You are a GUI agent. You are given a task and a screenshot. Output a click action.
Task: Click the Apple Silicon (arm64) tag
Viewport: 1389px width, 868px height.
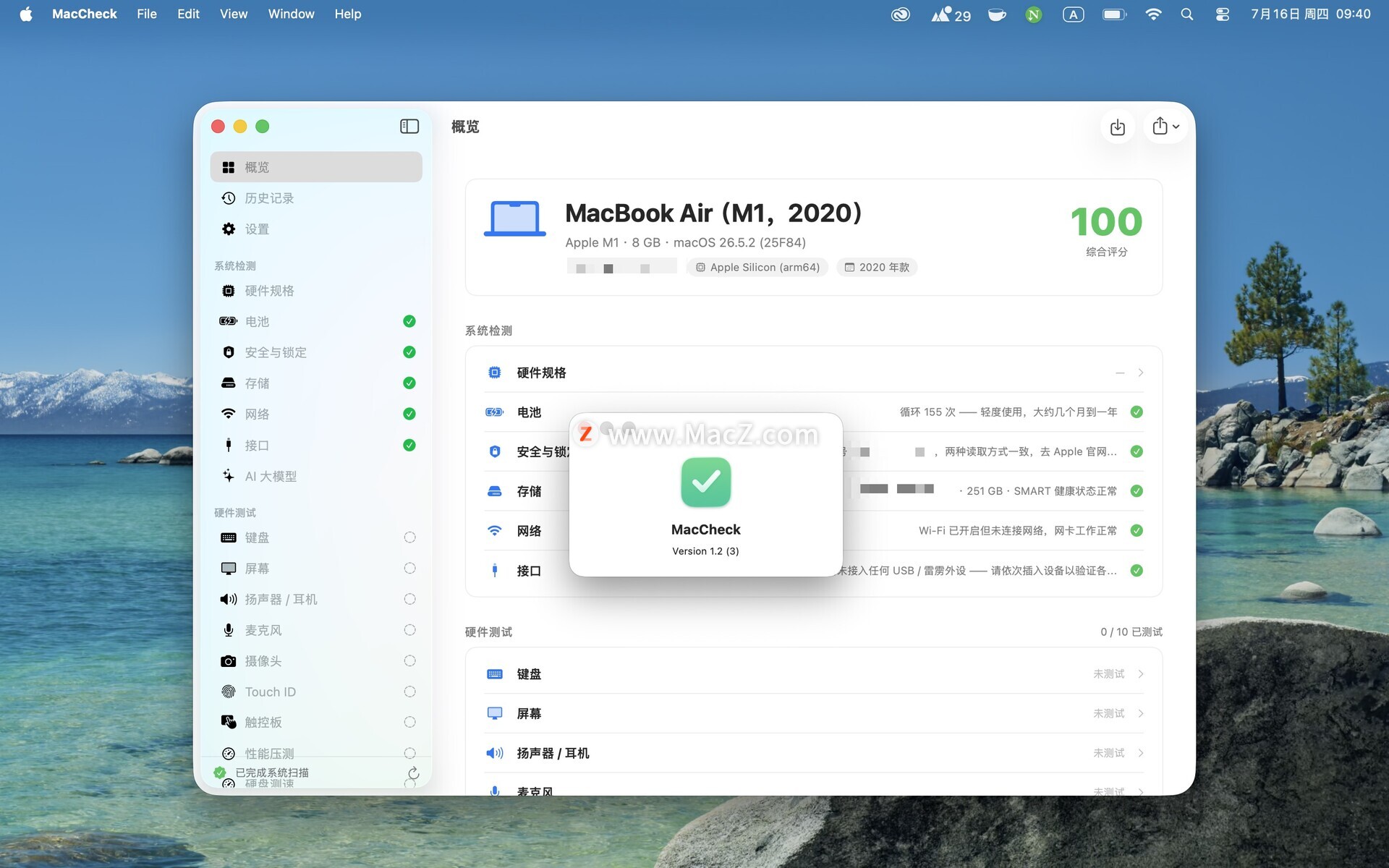(757, 268)
